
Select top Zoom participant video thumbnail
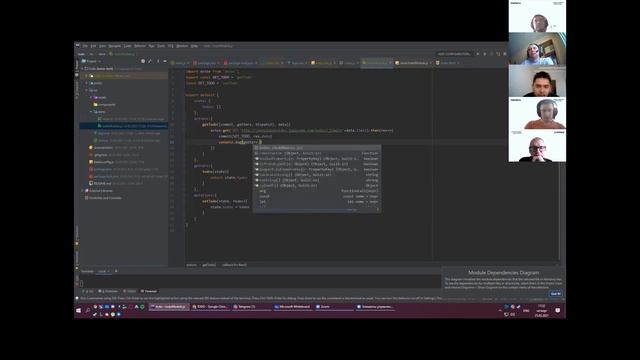point(537,16)
